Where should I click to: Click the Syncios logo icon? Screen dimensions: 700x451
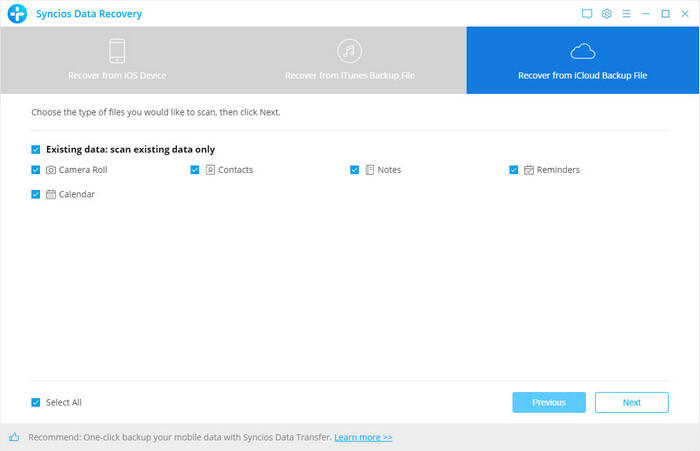pos(17,14)
